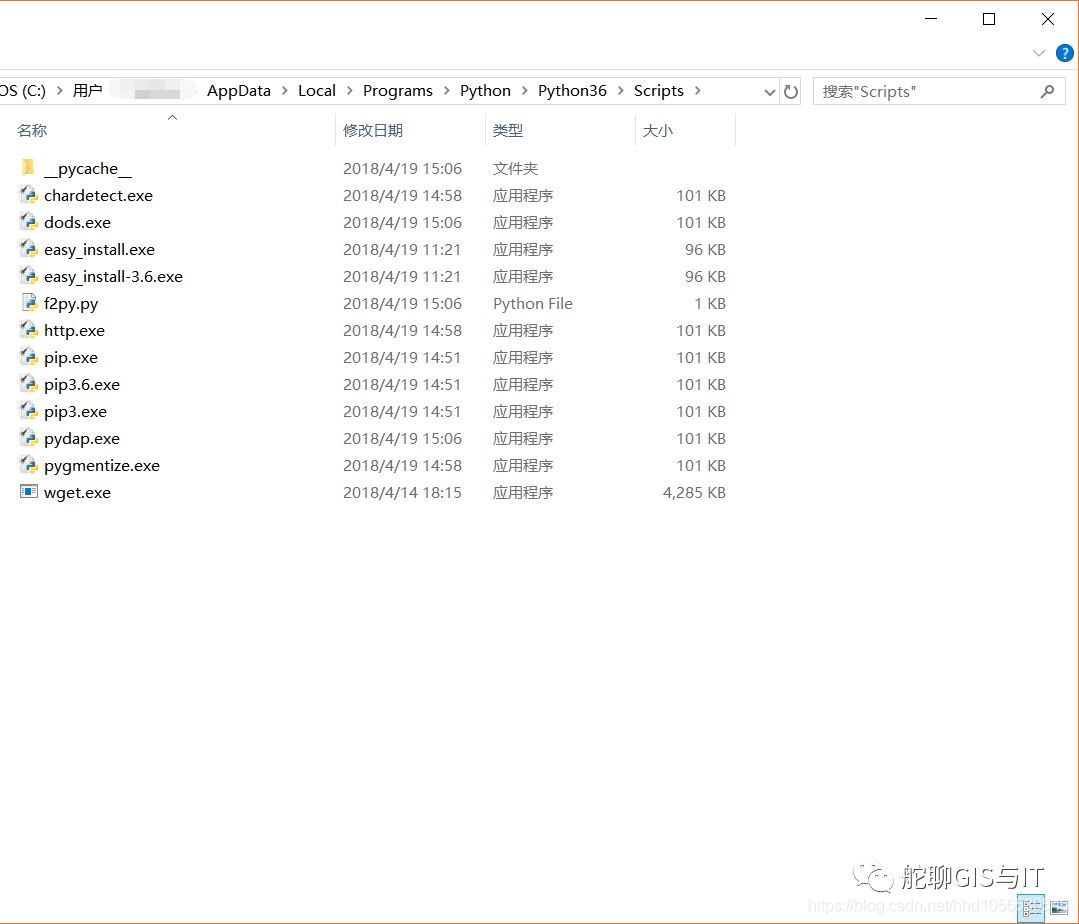The height and width of the screenshot is (924, 1079).
Task: Open the __pycache__ folder icon
Action: tap(28, 167)
